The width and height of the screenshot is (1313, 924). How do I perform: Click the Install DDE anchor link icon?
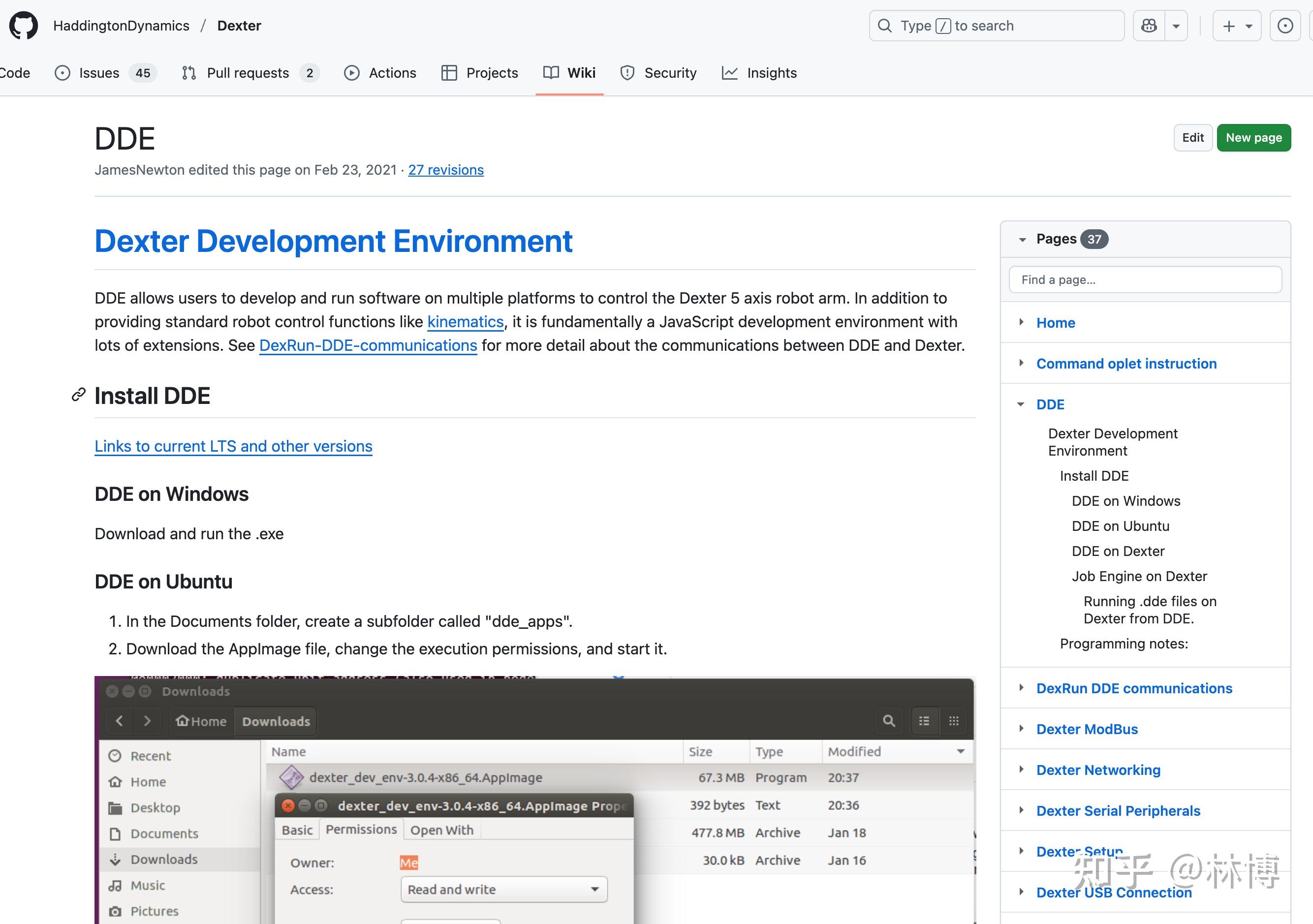78,395
